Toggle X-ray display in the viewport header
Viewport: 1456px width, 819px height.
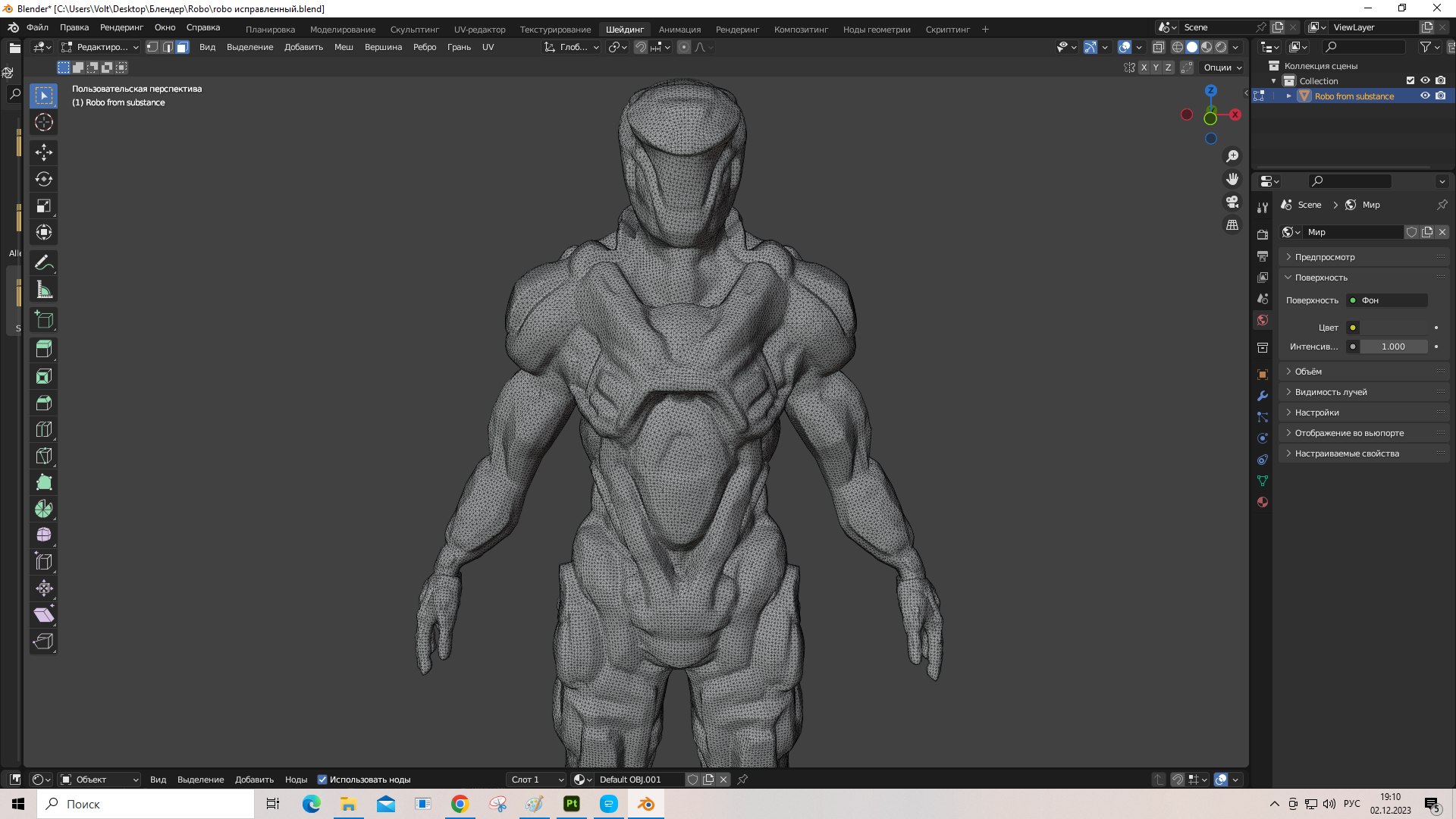point(1158,47)
